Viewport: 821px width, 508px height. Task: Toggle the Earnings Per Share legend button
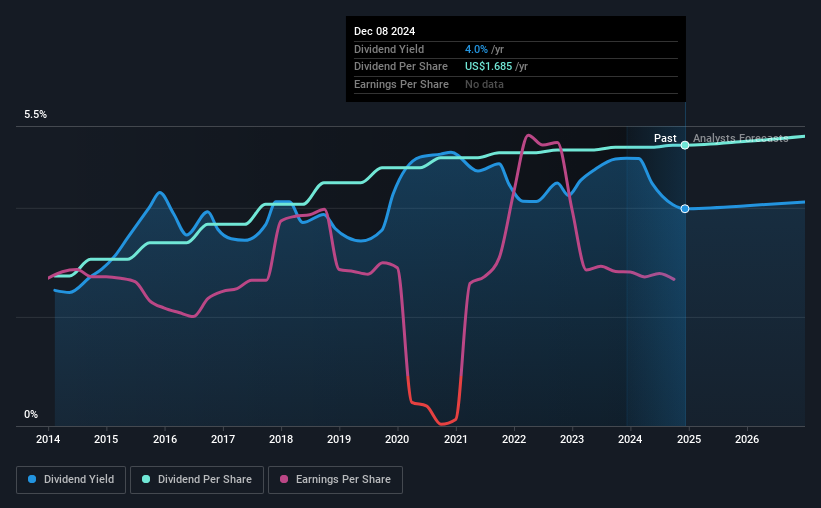335,480
